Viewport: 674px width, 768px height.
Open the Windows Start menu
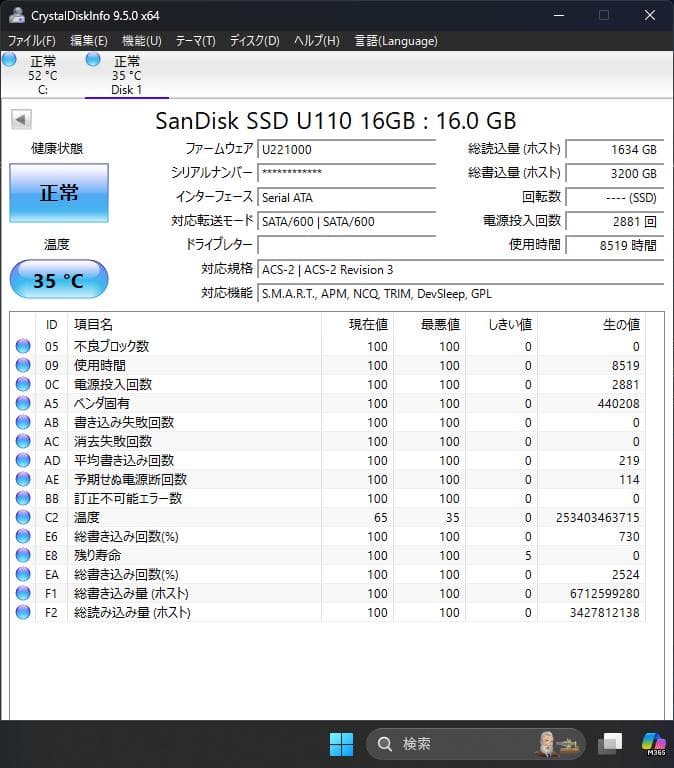pyautogui.click(x=341, y=744)
